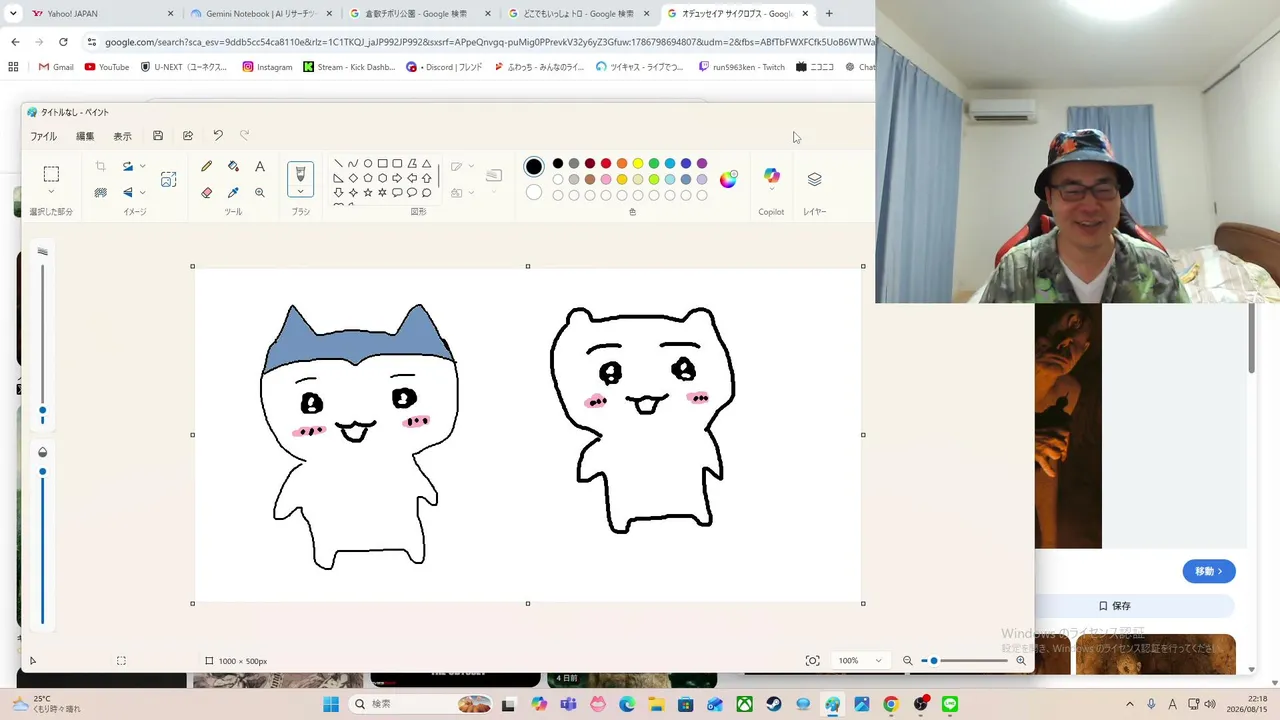Viewport: 1280px width, 720px height.
Task: Click the screenshot fit-to-window icon in status bar
Action: 813,661
